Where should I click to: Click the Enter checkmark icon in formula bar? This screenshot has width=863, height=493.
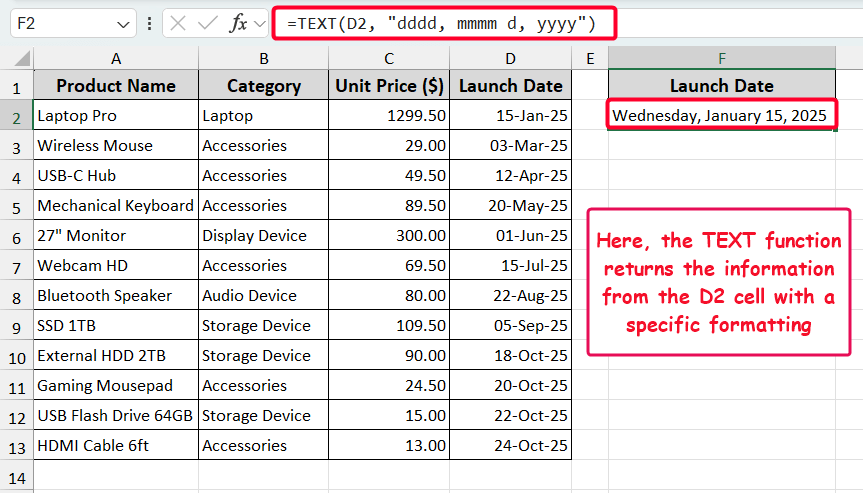(208, 24)
